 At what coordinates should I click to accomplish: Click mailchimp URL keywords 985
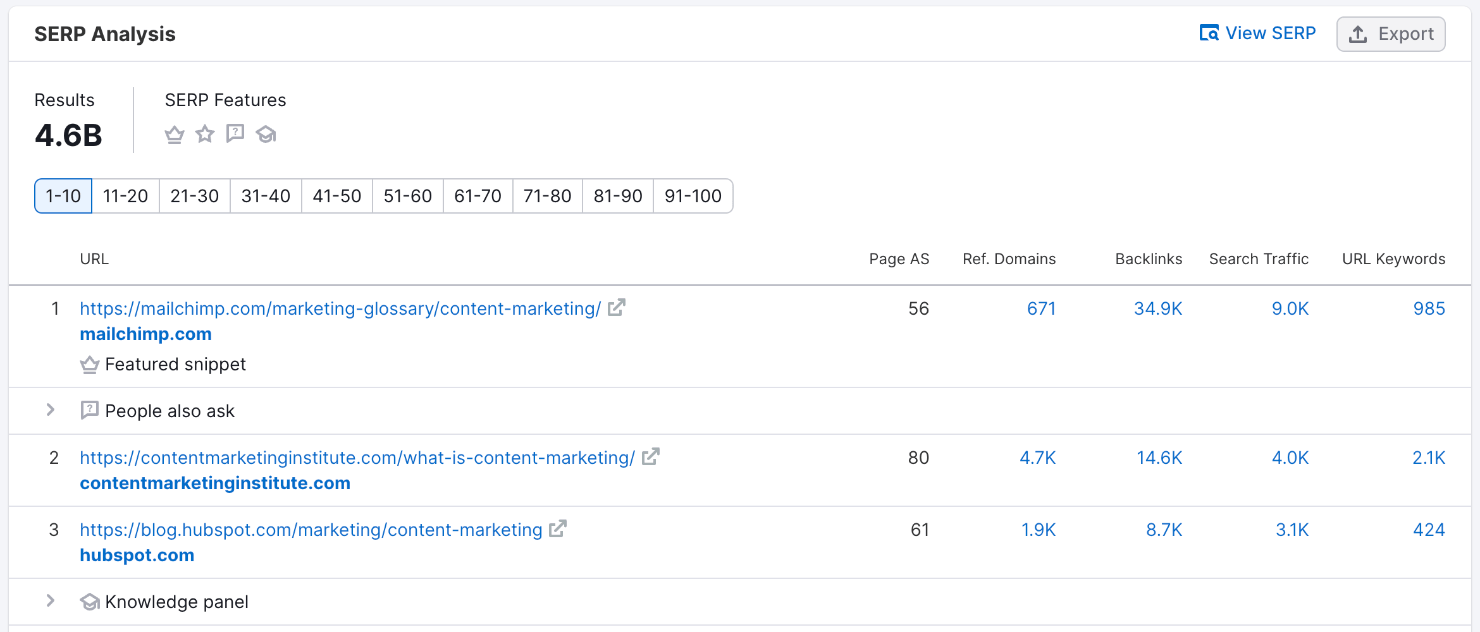[x=1429, y=309]
